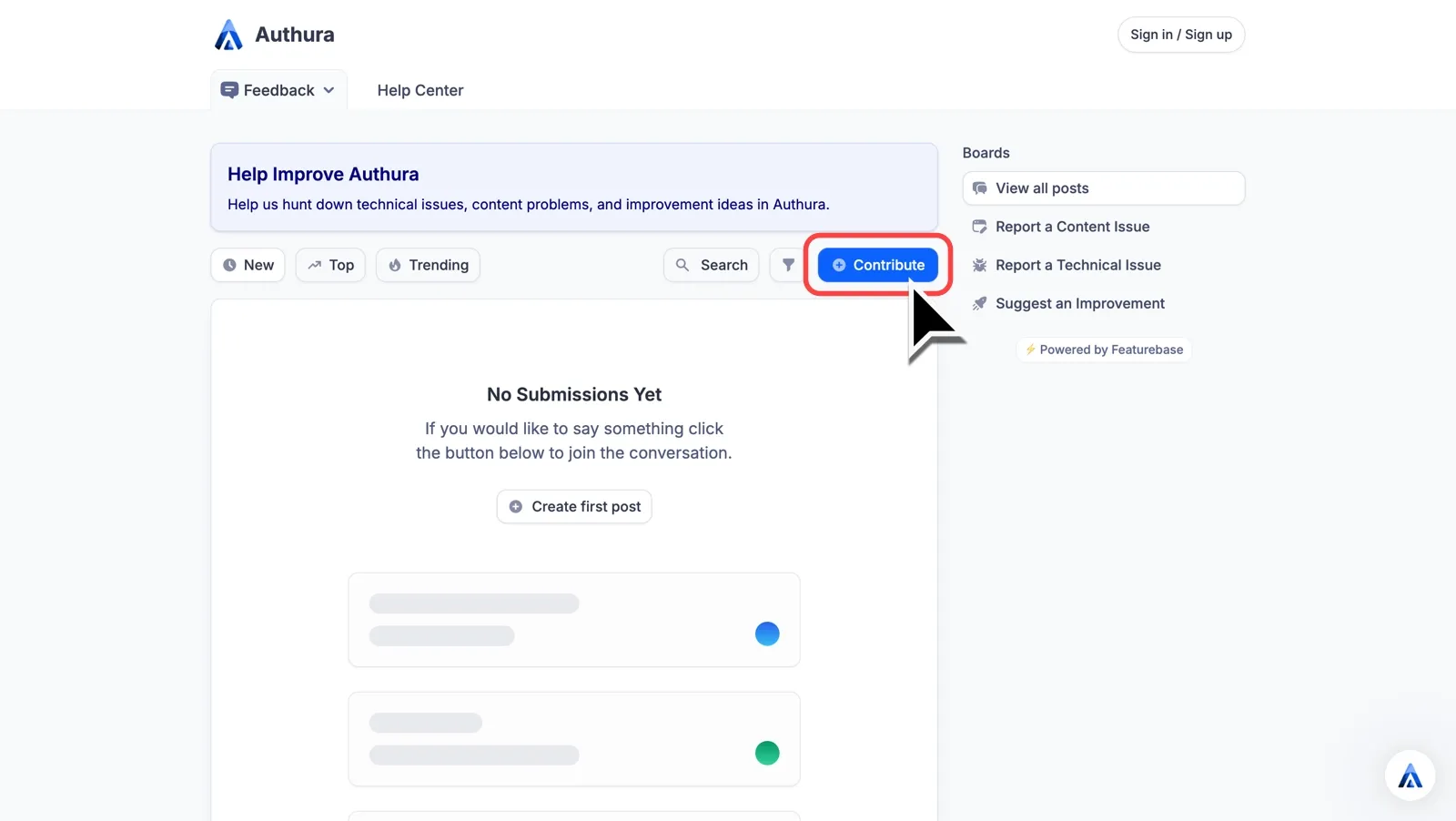Viewport: 1456px width, 821px height.
Task: Click the Boards sidebar heading
Action: click(x=986, y=153)
